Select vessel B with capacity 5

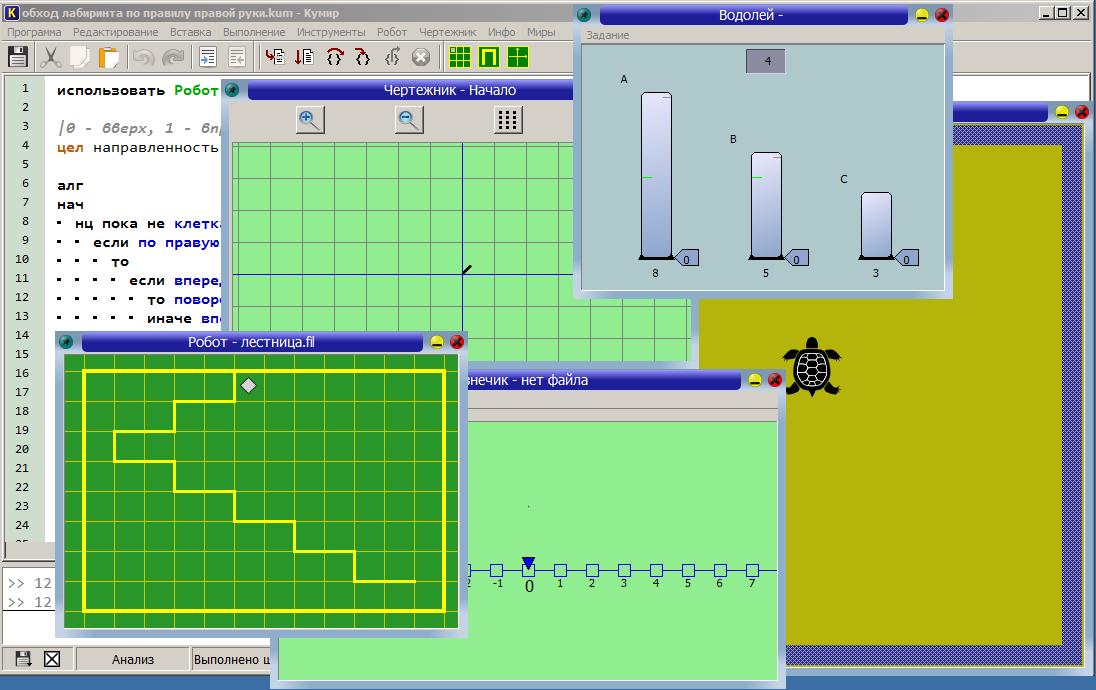click(x=766, y=206)
